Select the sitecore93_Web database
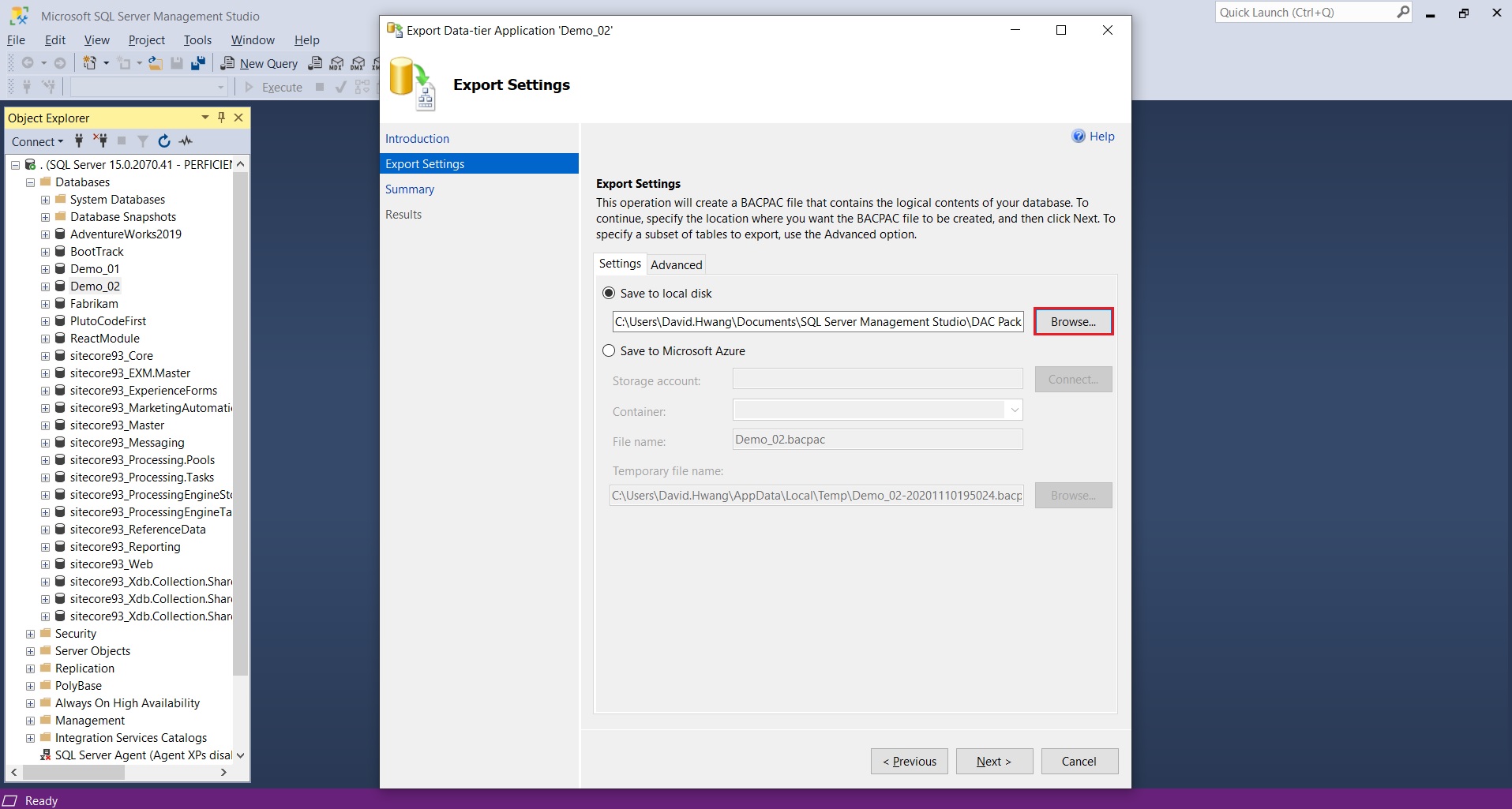Image resolution: width=1512 pixels, height=809 pixels. click(111, 564)
